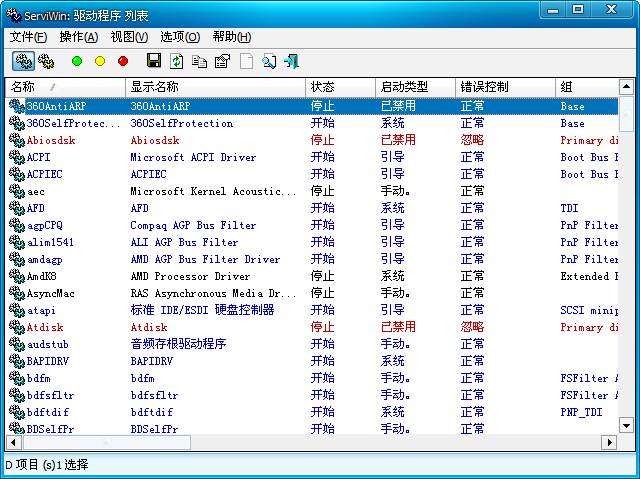Click the horizontal scrollbar thumb

[107, 442]
